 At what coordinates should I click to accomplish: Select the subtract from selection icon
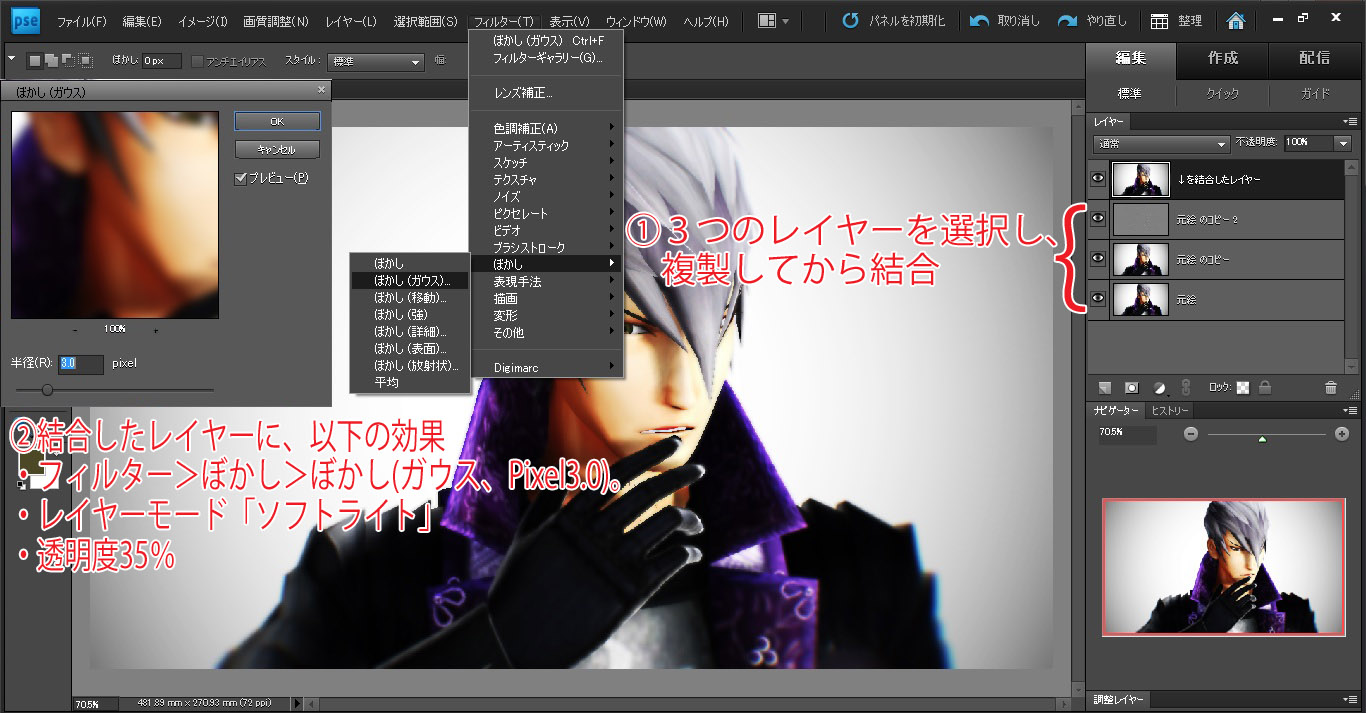pyautogui.click(x=67, y=61)
